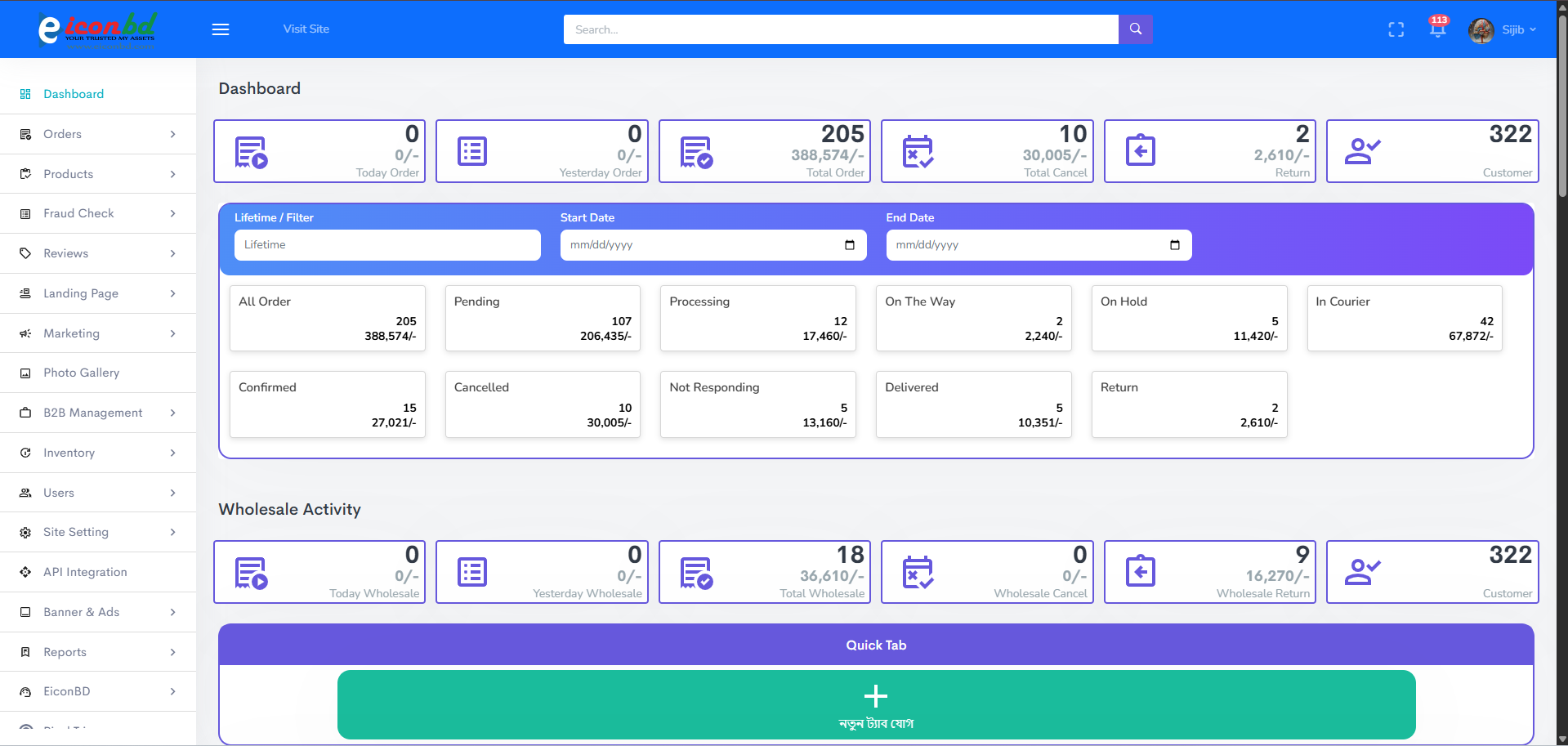Open the Lifetime filter selector
The width and height of the screenshot is (1568, 746).
pos(386,244)
